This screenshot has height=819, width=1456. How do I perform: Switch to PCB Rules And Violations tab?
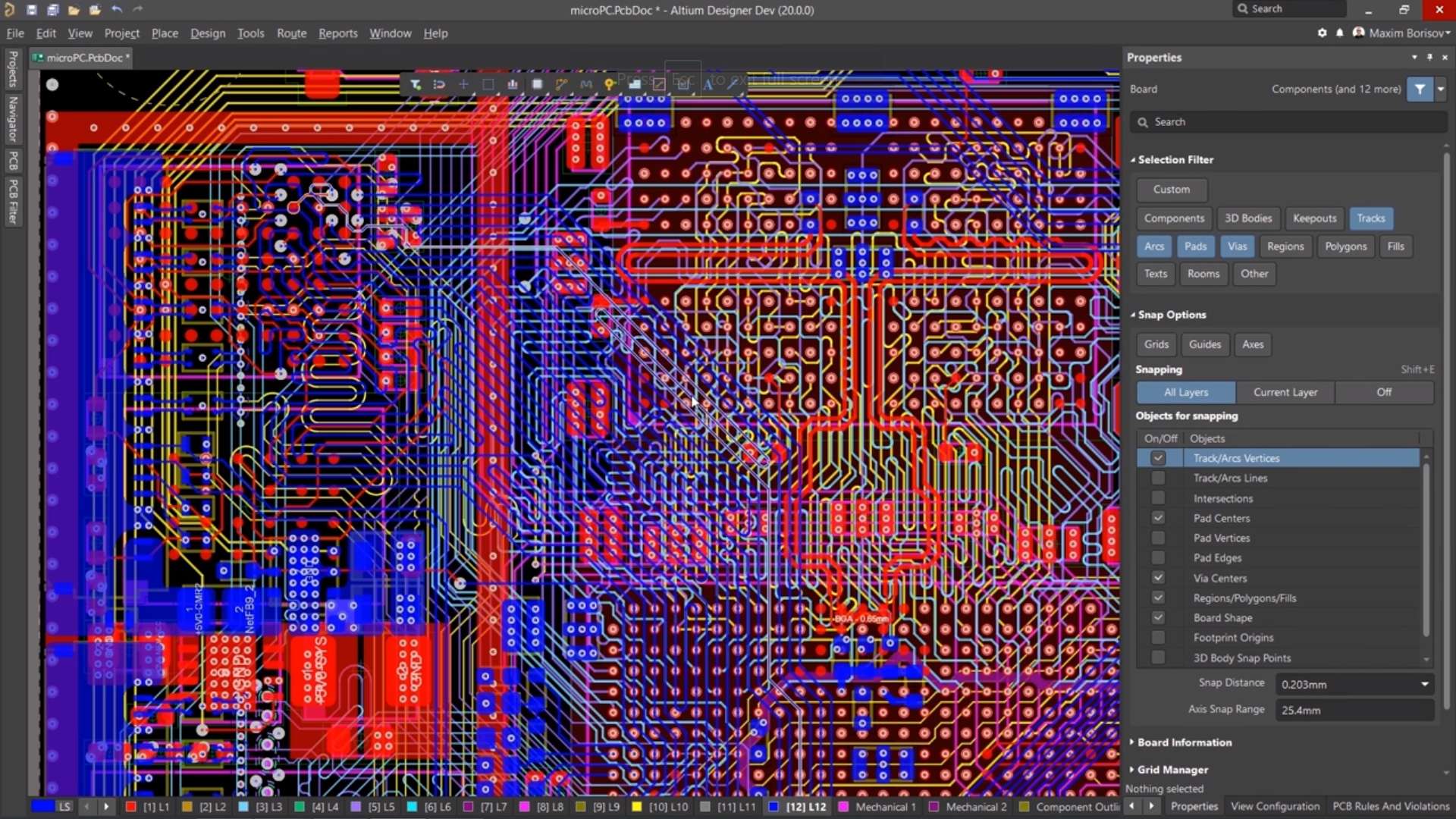click(1391, 807)
